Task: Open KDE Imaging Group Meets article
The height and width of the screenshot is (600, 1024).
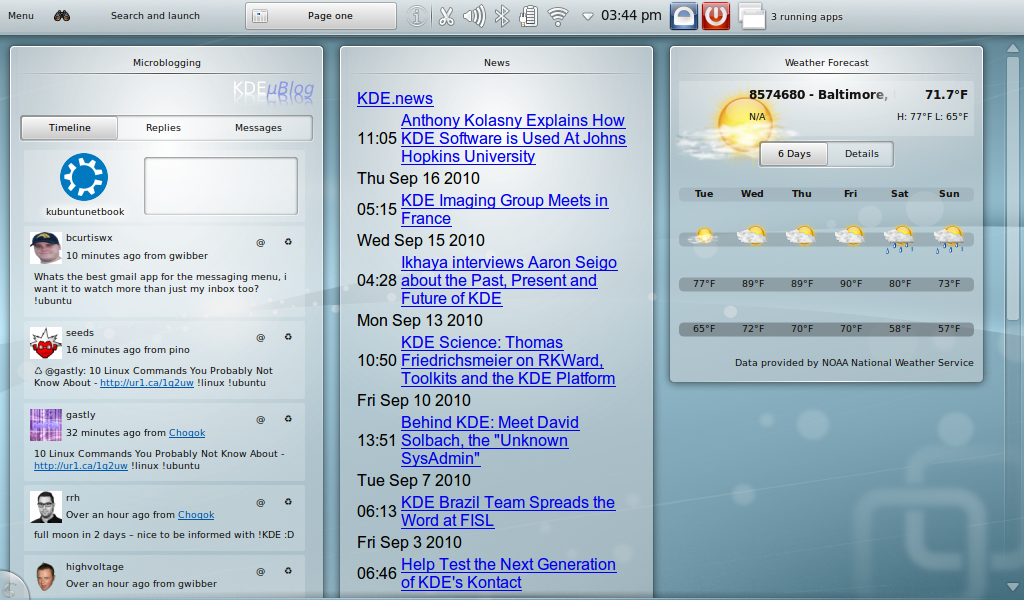Action: click(x=504, y=209)
